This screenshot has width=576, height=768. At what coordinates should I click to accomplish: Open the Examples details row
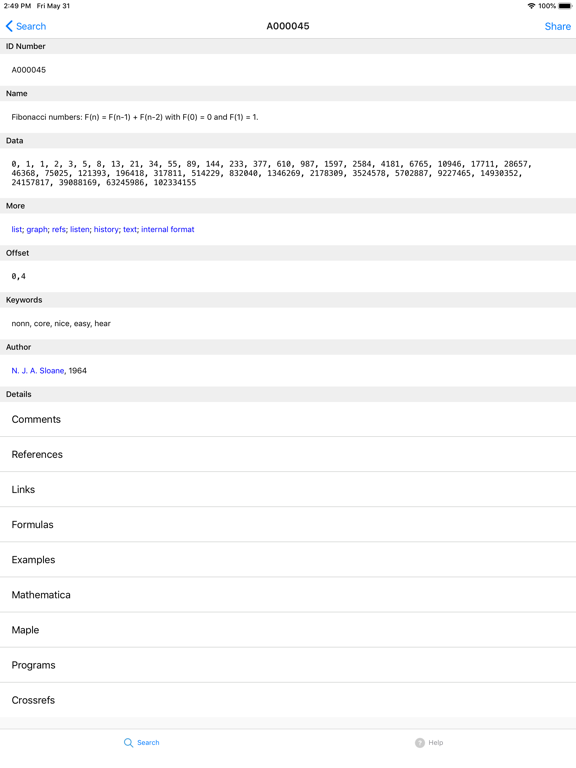288,560
